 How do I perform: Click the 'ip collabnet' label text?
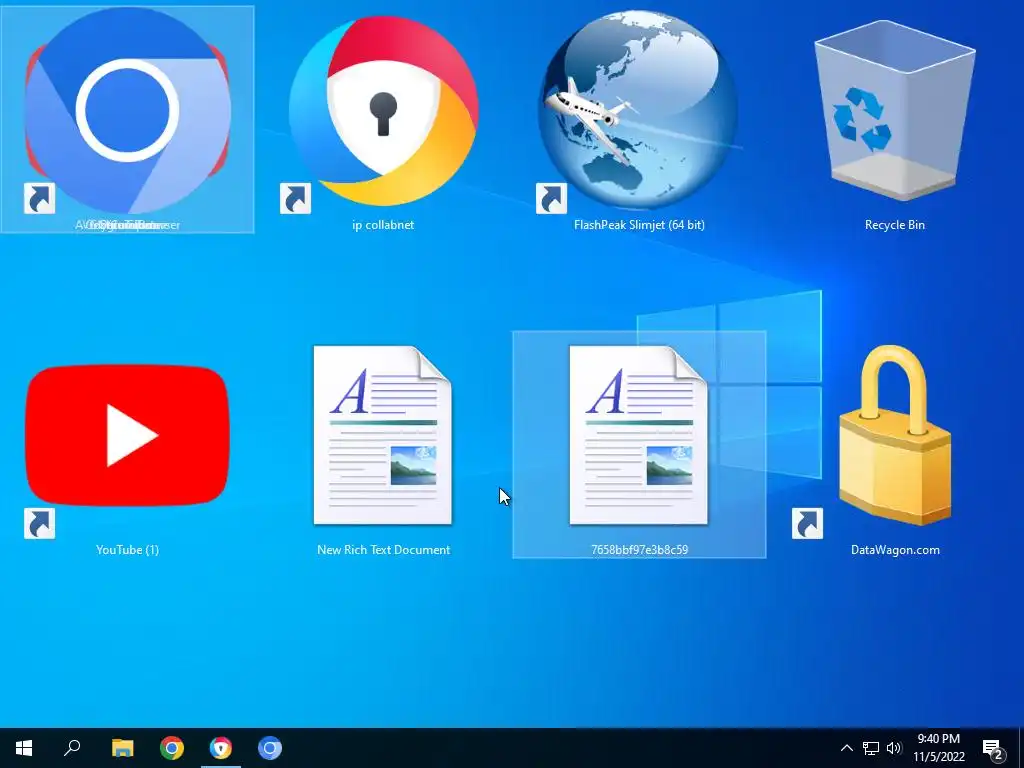(383, 225)
